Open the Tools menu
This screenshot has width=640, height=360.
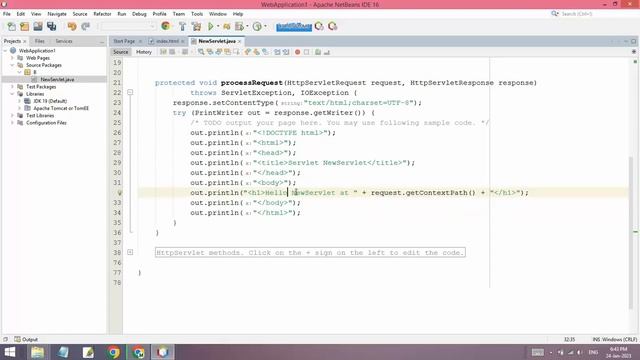[x=197, y=14]
